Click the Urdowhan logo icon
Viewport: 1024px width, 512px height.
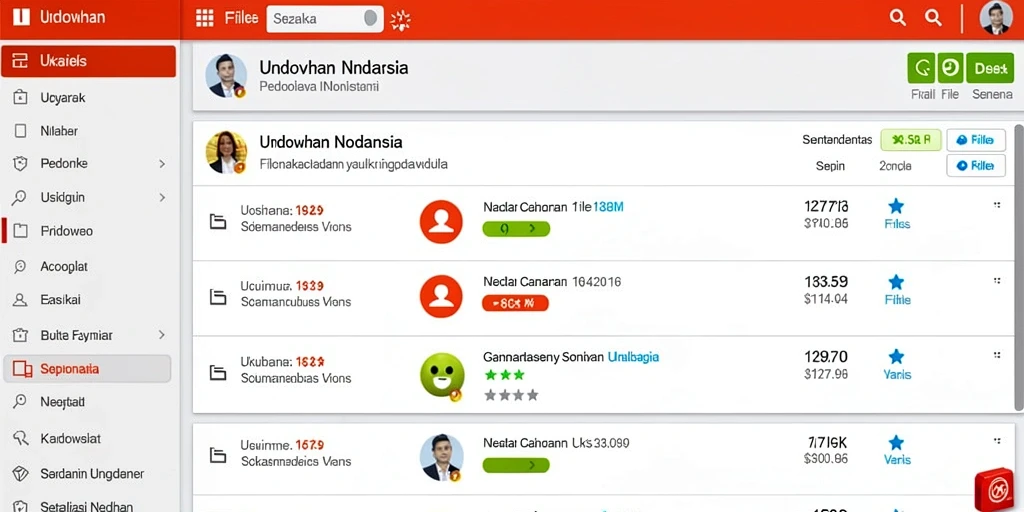(x=21, y=18)
